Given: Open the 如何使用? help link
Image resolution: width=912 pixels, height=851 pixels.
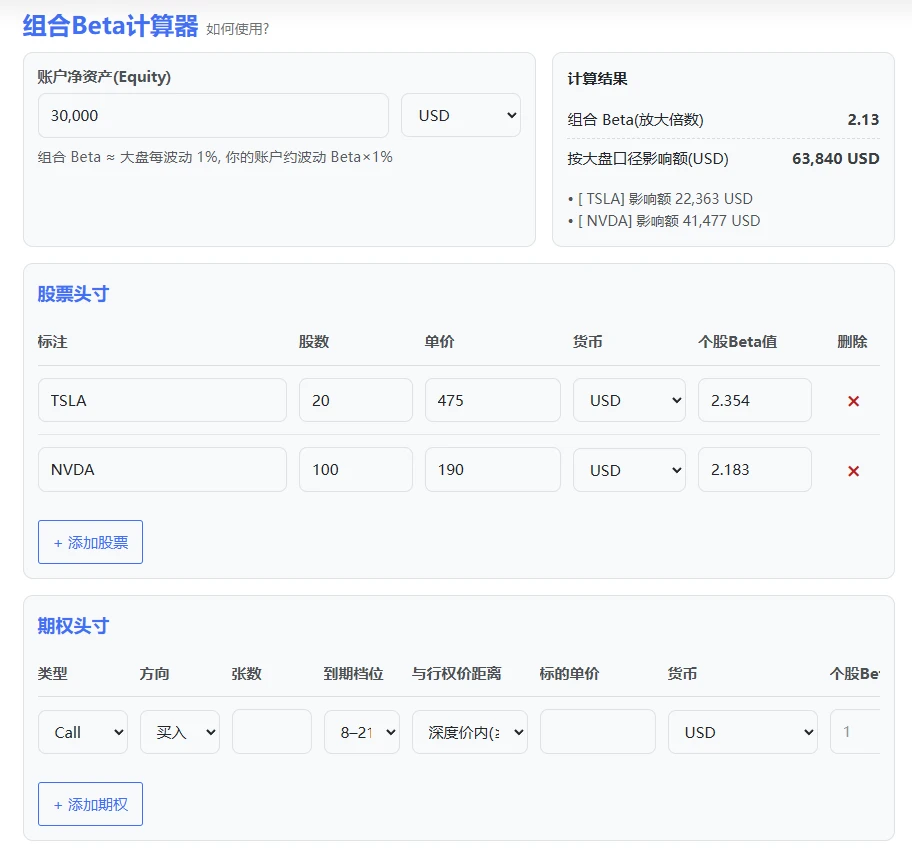Looking at the screenshot, I should click(x=237, y=29).
